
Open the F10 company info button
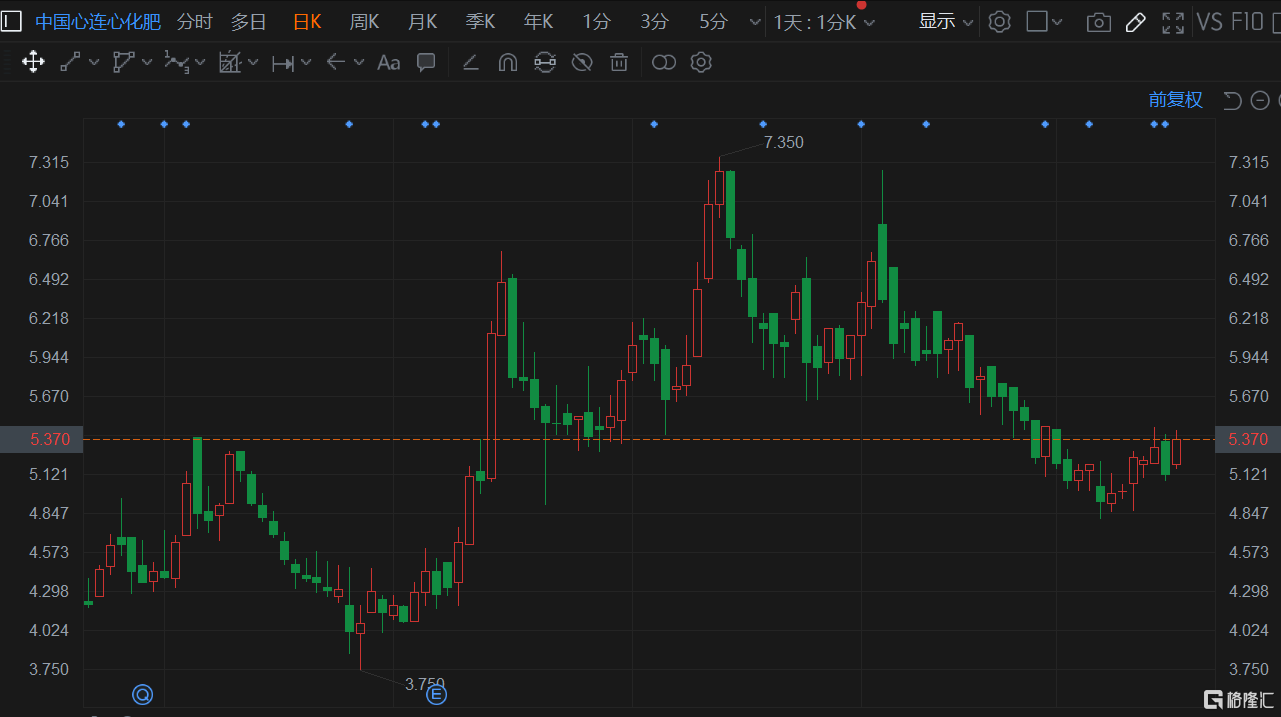[x=1248, y=21]
